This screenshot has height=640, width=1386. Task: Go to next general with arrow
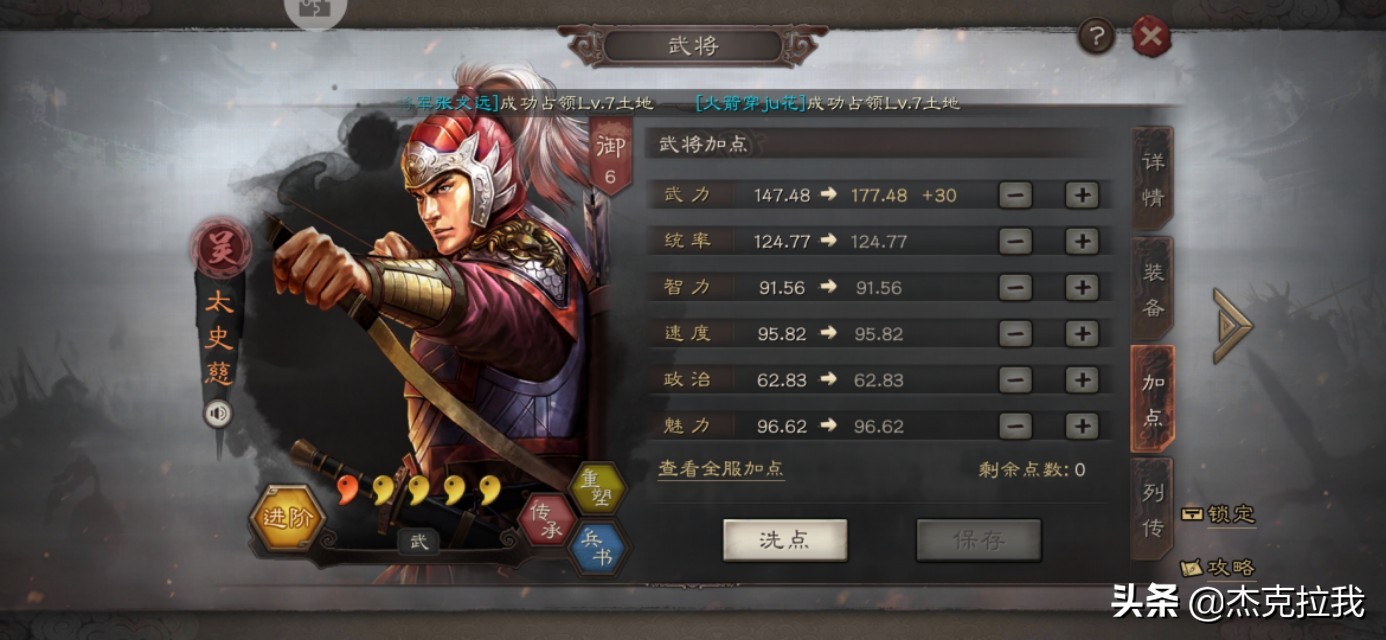[x=1232, y=325]
